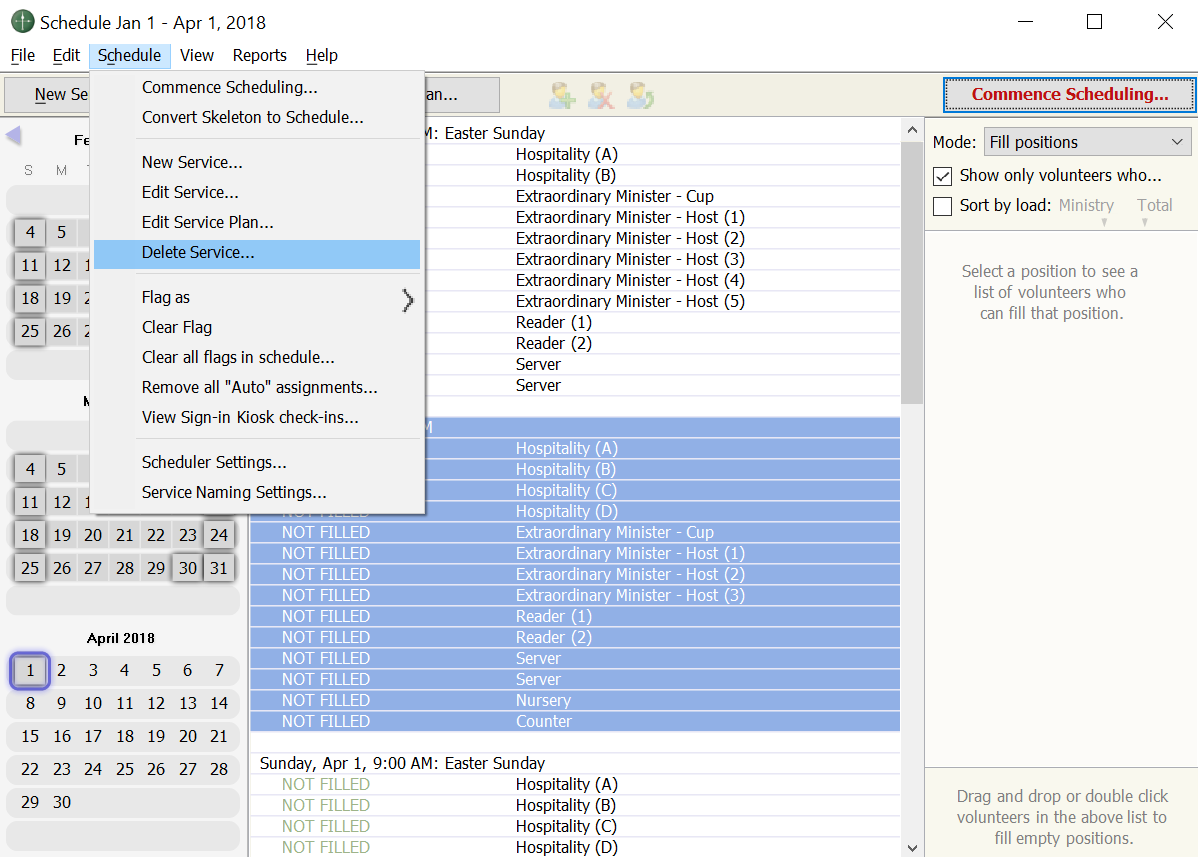
Task: Select Scheduler Settings... menu entry
Action: click(x=214, y=463)
